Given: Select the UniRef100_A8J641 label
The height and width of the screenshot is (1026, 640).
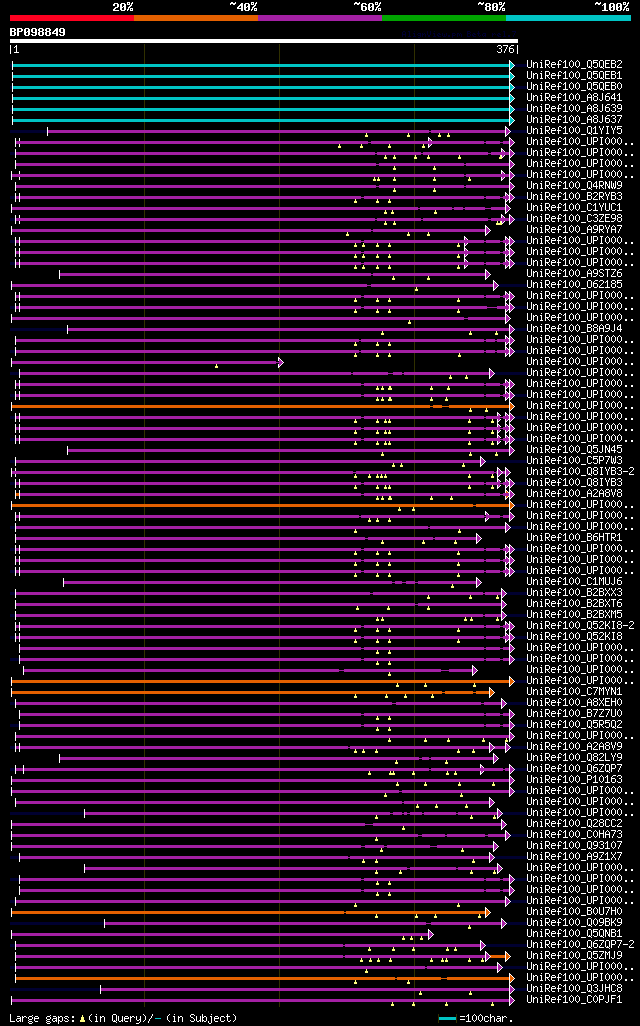Looking at the screenshot, I should tap(574, 97).
